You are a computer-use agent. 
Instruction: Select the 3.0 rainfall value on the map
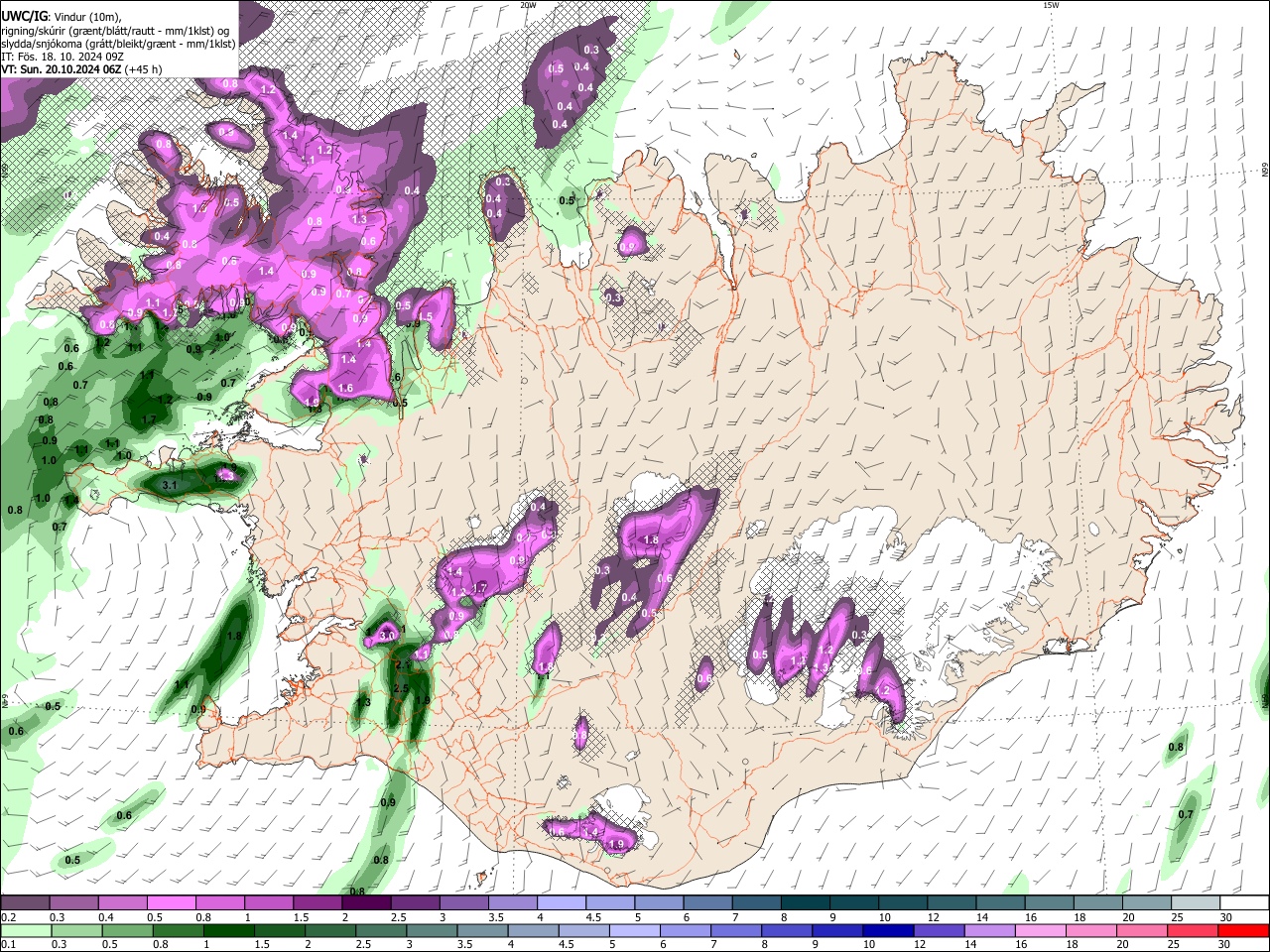coord(388,634)
